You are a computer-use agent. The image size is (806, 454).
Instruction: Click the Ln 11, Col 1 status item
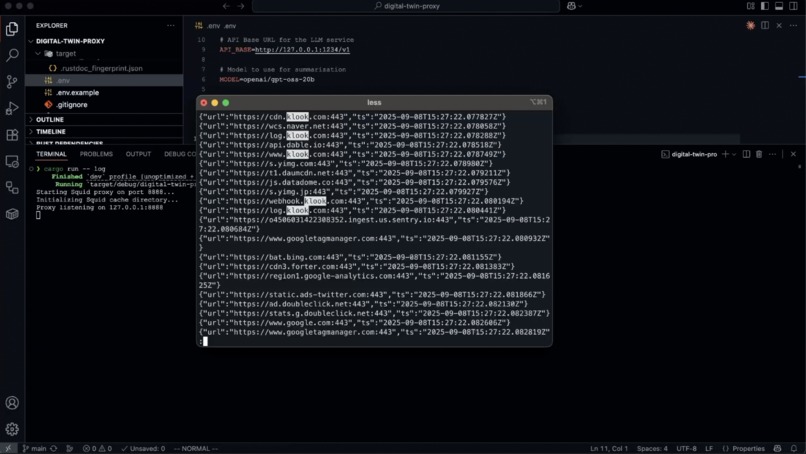[x=609, y=448]
